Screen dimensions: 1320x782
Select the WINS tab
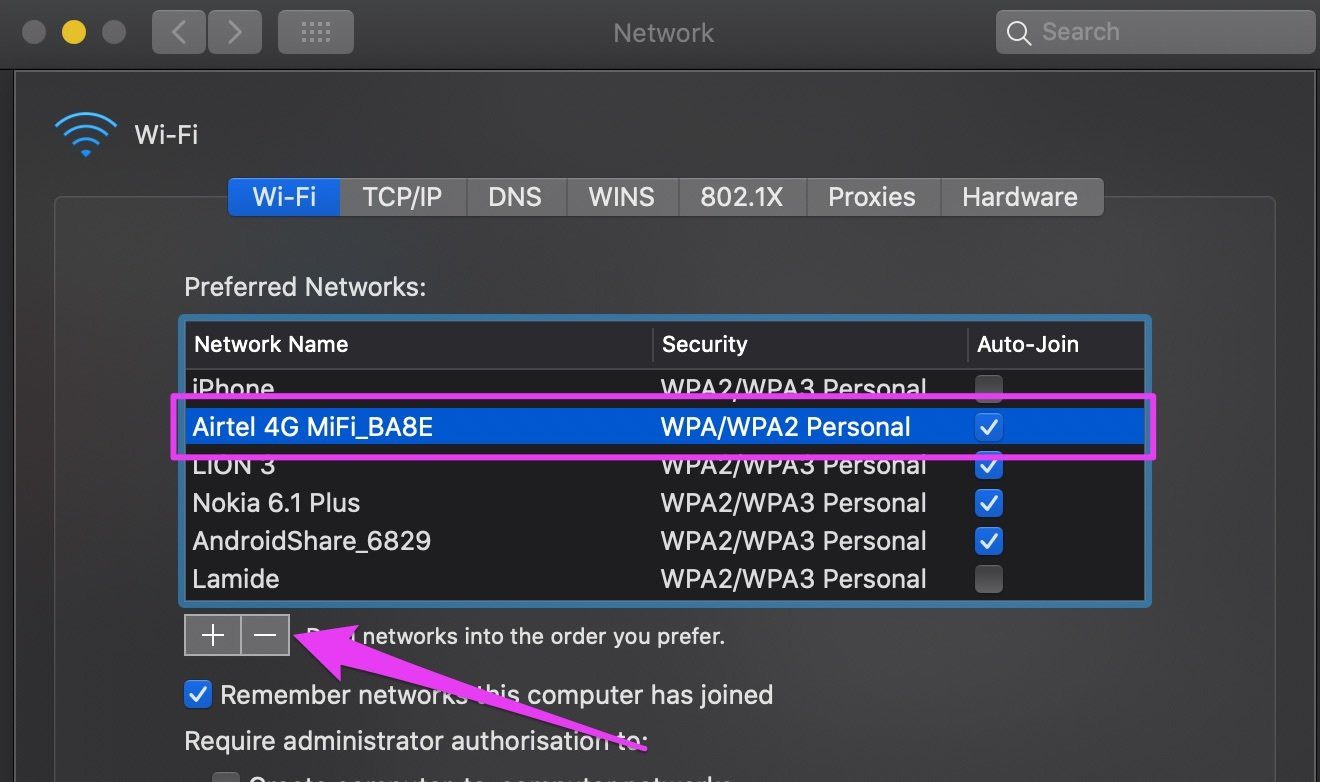[x=622, y=197]
